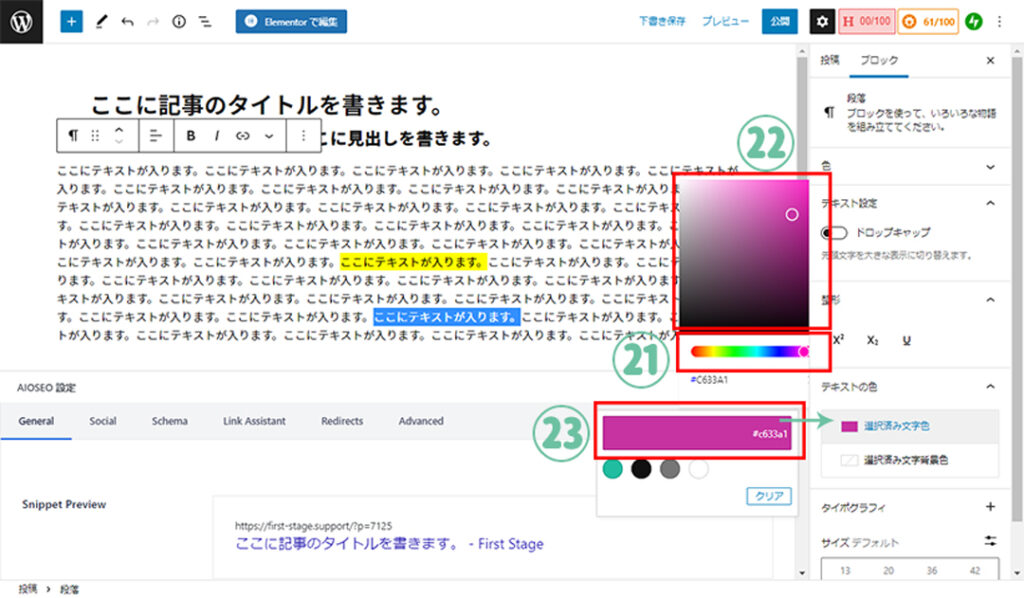Viewport: 1024px width, 598px height.
Task: Click the undo arrow icon
Action: pyautogui.click(x=127, y=21)
